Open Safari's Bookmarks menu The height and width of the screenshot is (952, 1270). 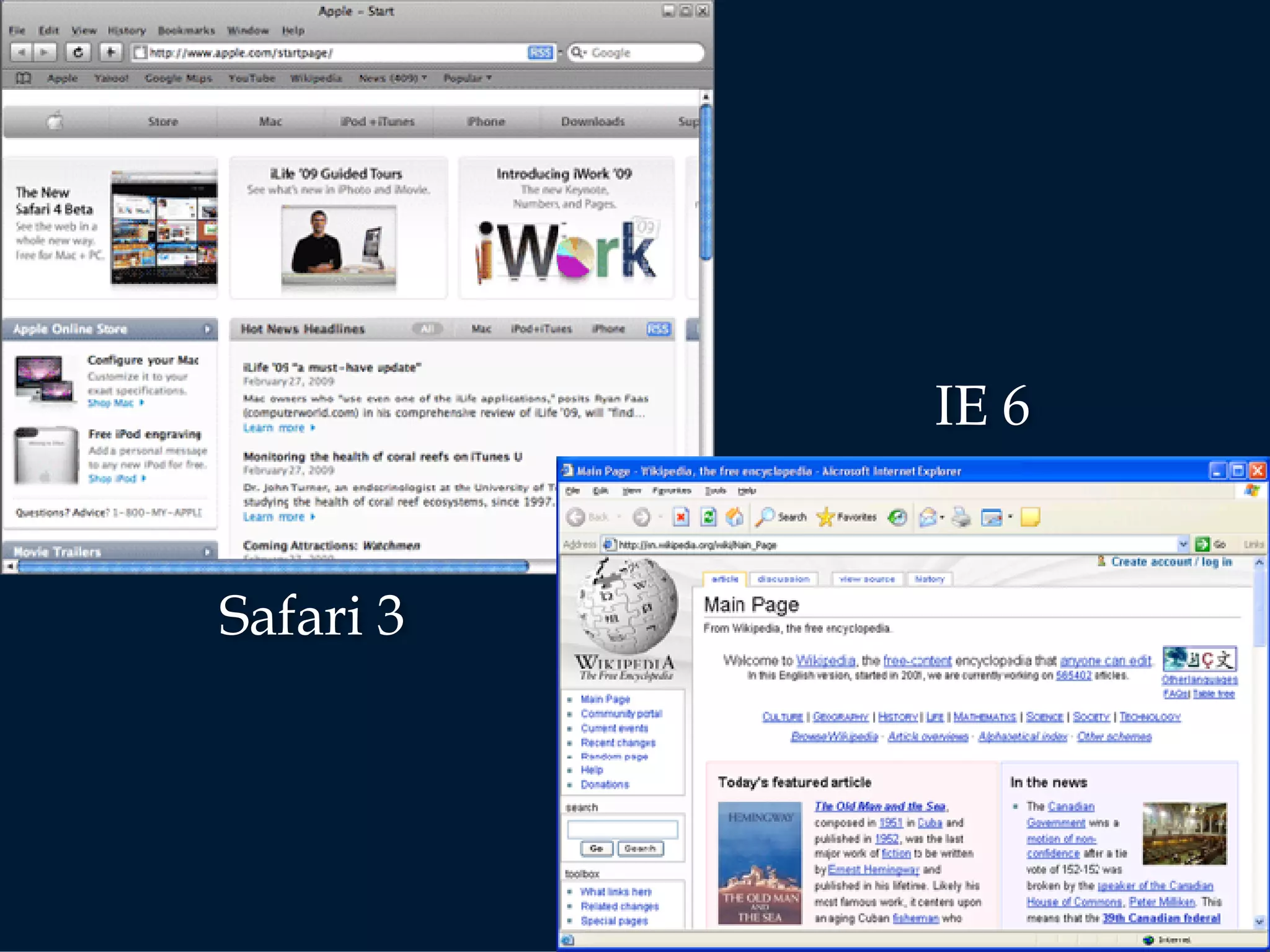(x=186, y=30)
